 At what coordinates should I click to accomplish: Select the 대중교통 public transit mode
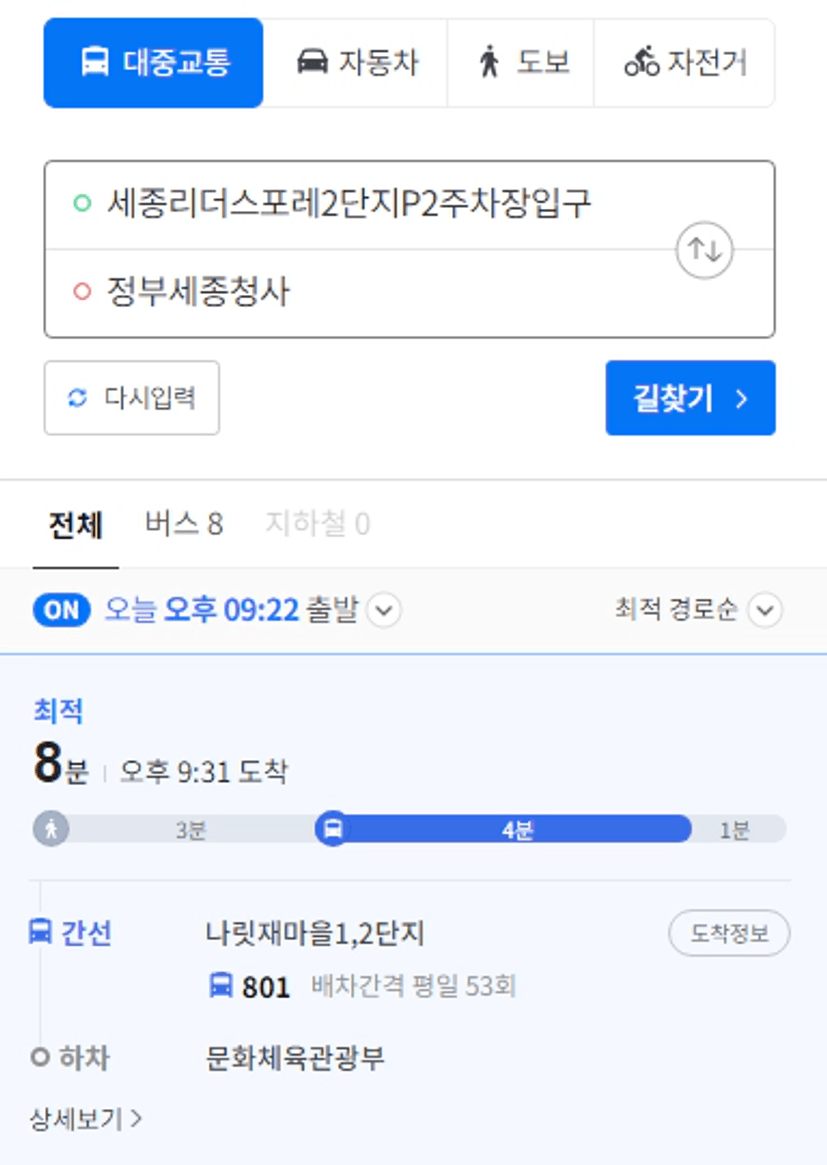click(x=153, y=63)
